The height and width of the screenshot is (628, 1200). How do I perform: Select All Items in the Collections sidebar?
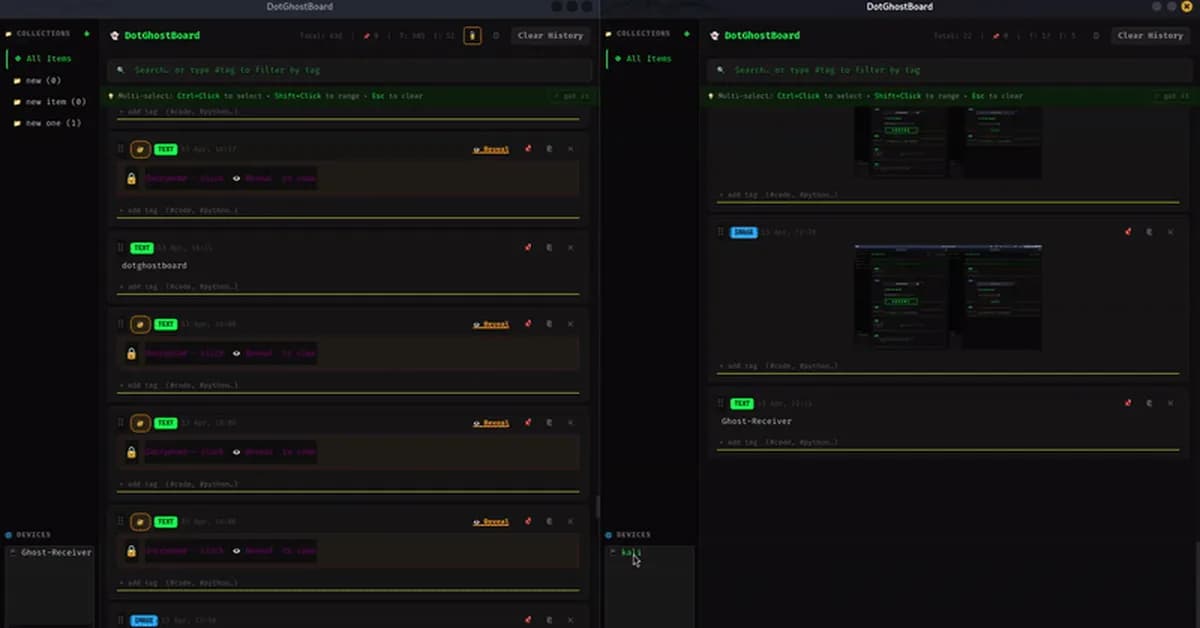click(x=44, y=58)
